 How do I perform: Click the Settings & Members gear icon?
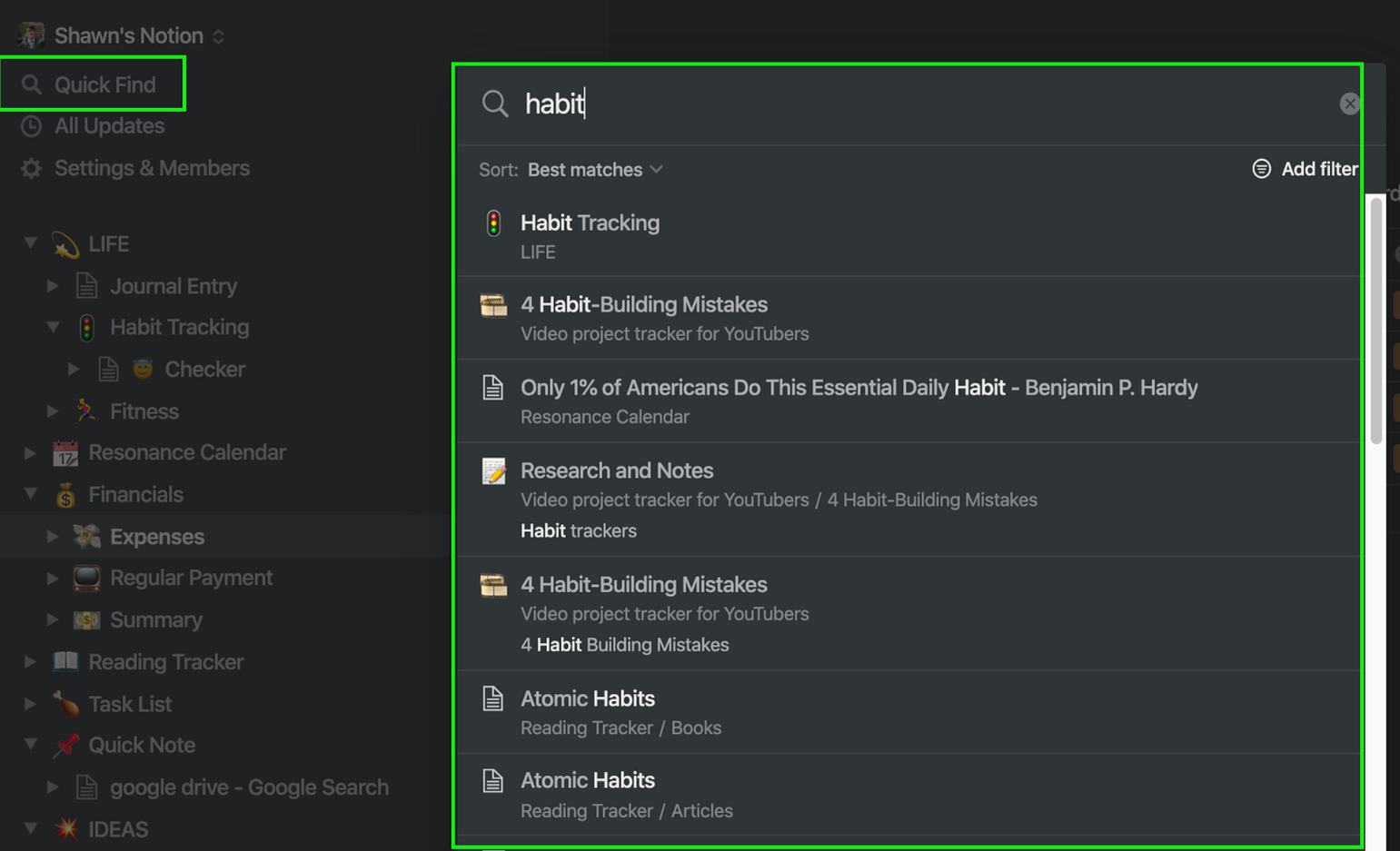(31, 168)
